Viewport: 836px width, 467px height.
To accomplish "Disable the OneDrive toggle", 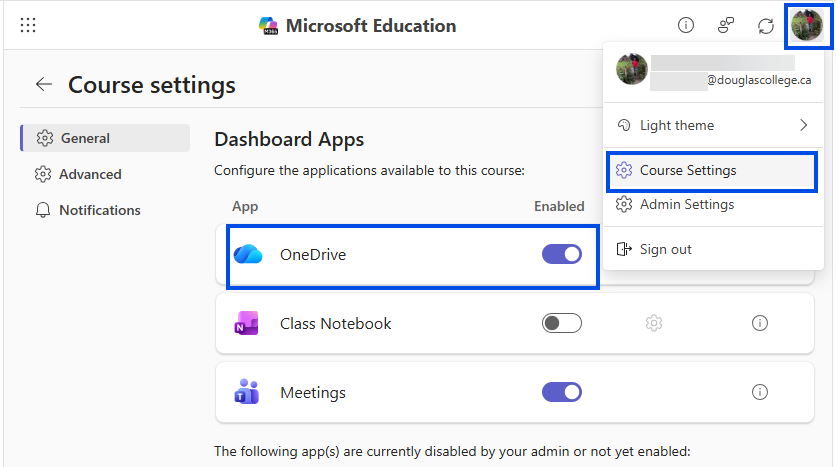I will pos(561,254).
